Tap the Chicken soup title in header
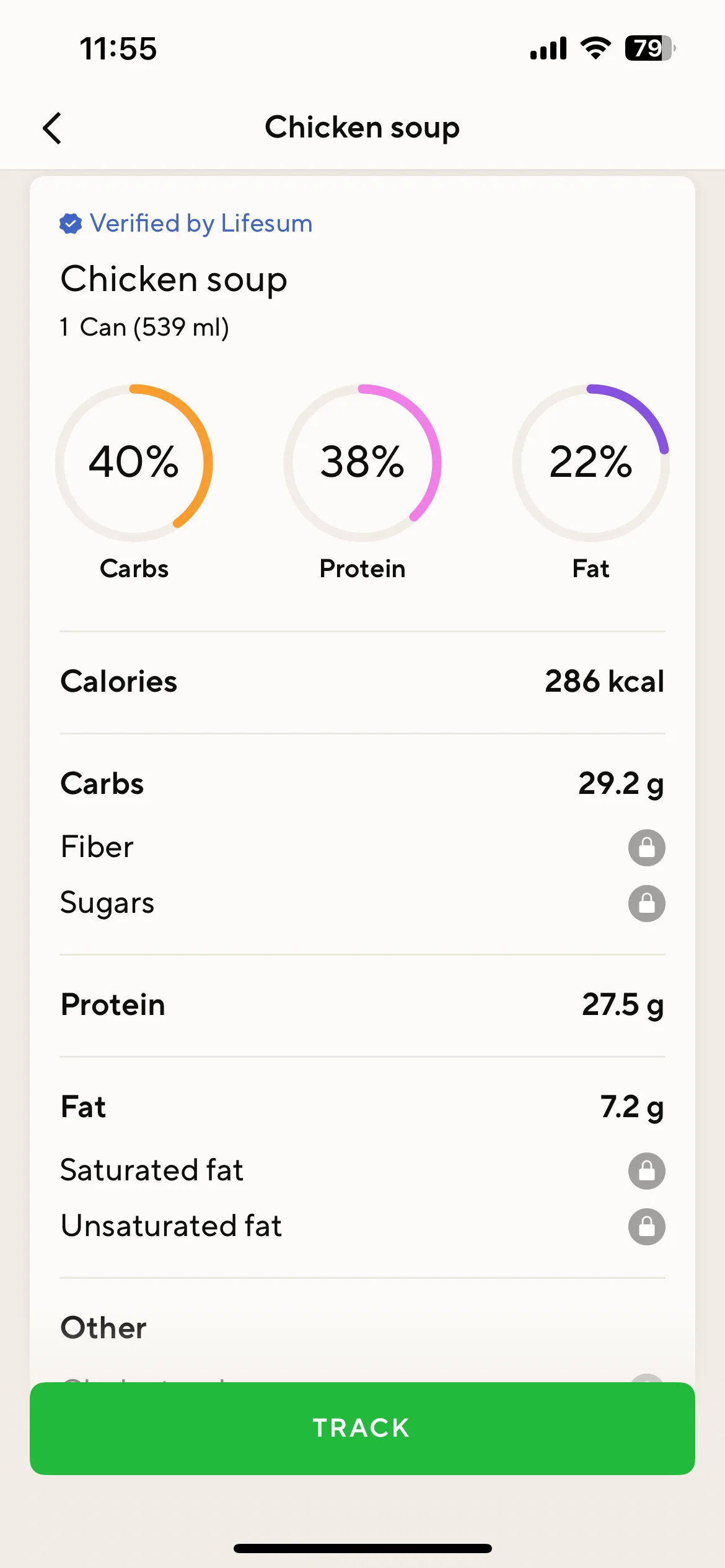 click(x=362, y=128)
